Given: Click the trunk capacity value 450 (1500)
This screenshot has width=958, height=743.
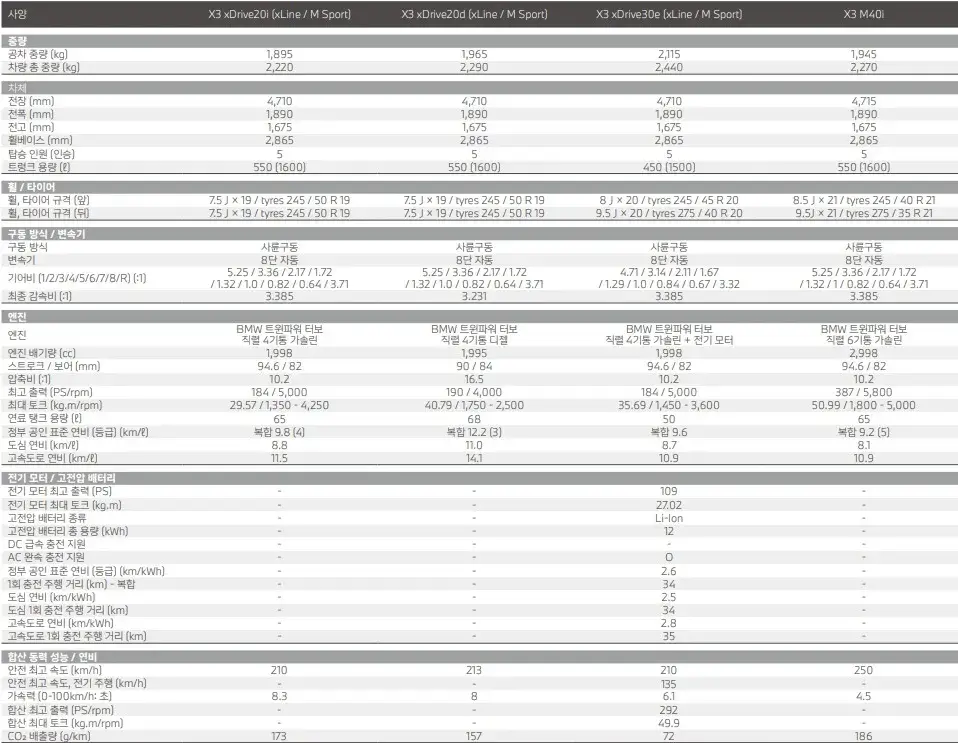Looking at the screenshot, I should click(669, 167).
